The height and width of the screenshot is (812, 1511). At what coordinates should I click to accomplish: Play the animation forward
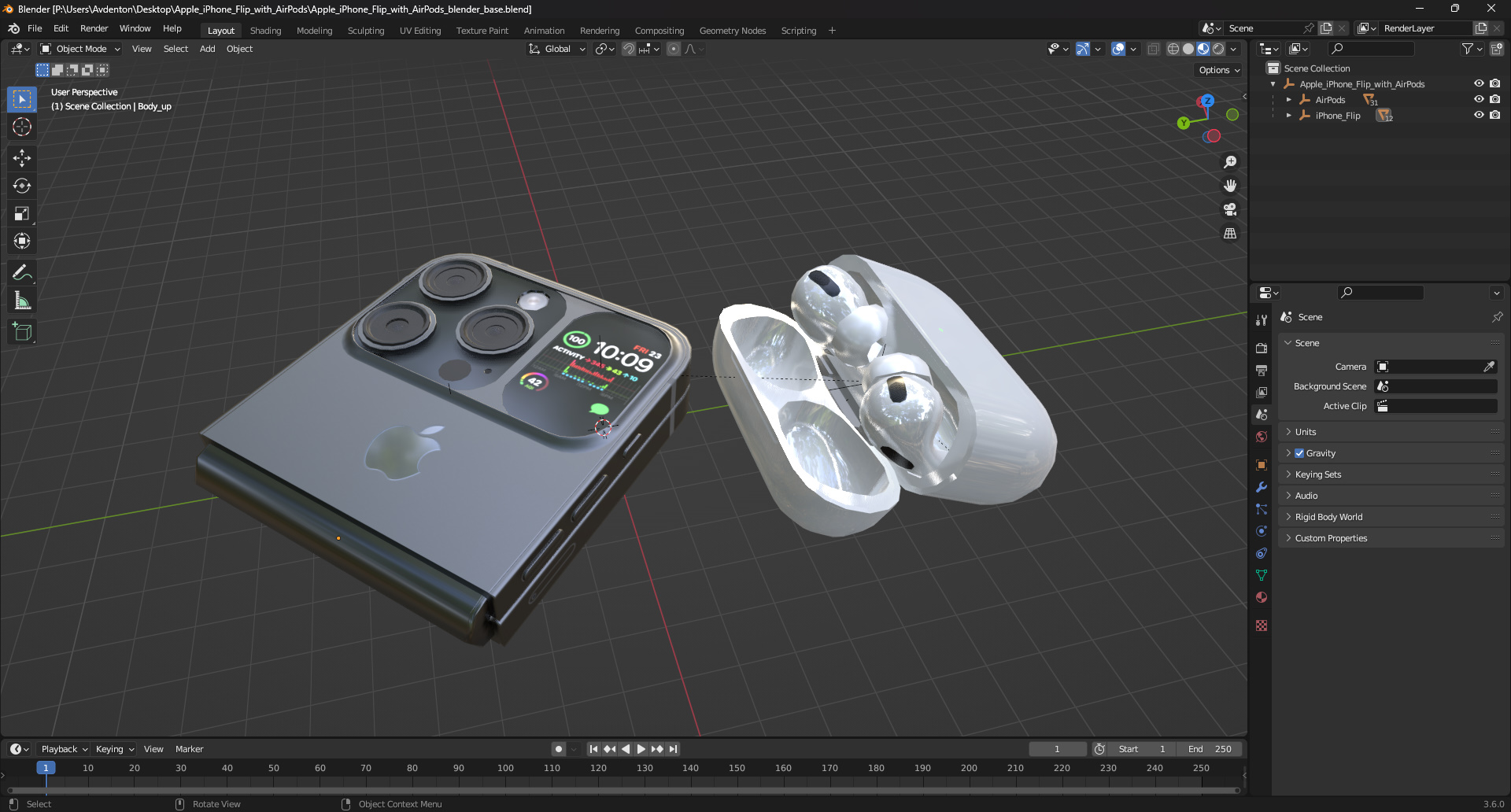pyautogui.click(x=641, y=749)
